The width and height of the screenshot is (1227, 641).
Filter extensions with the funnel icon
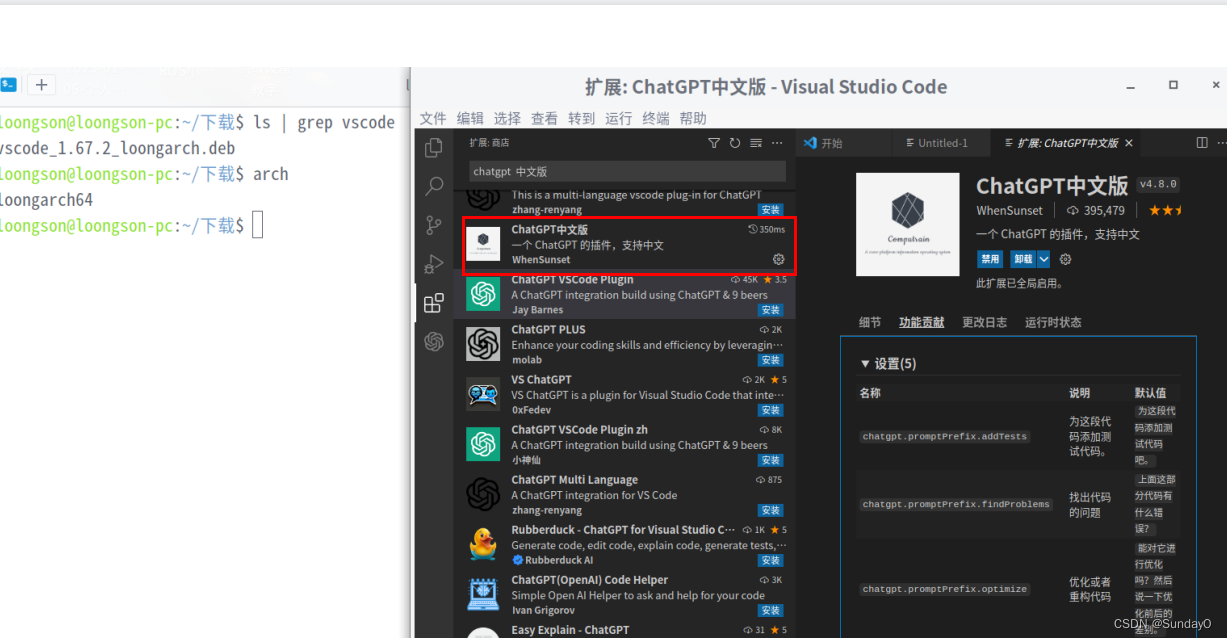click(x=714, y=143)
